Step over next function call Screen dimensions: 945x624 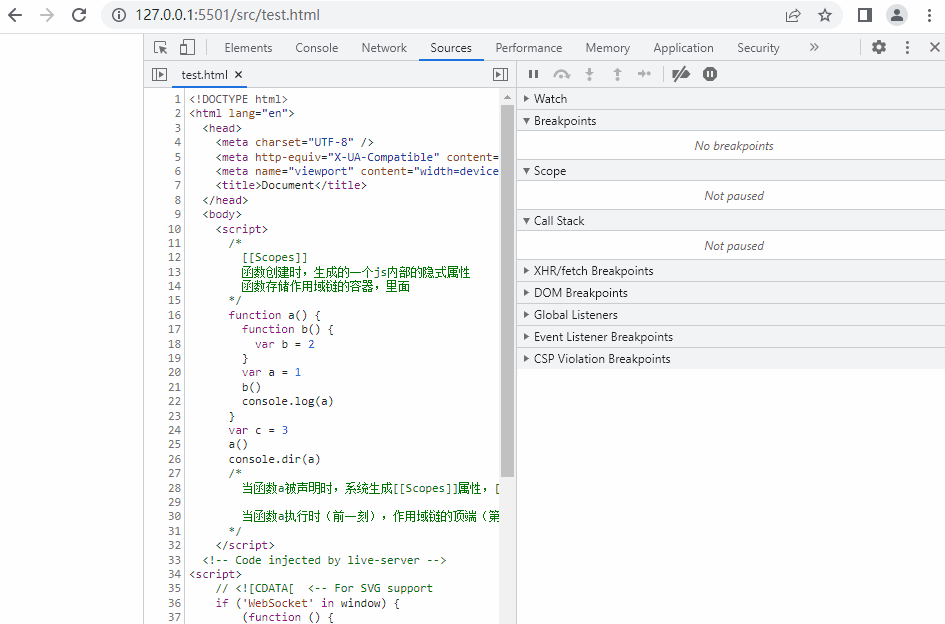point(562,74)
